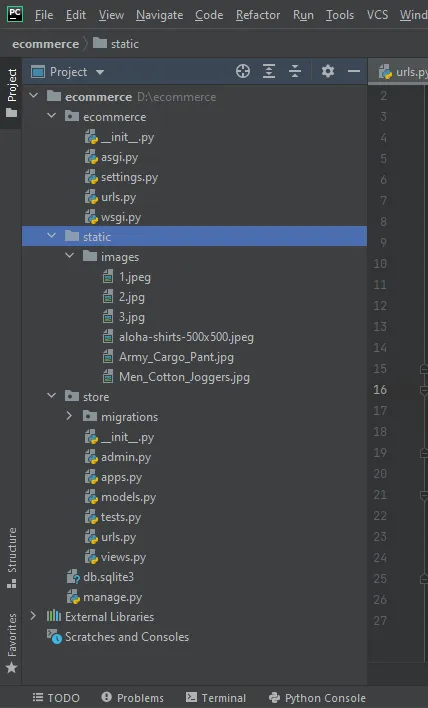Click the image icon beside aloha-shirts-500x500.jpeg
This screenshot has width=428, height=708.
pyautogui.click(x=108, y=337)
